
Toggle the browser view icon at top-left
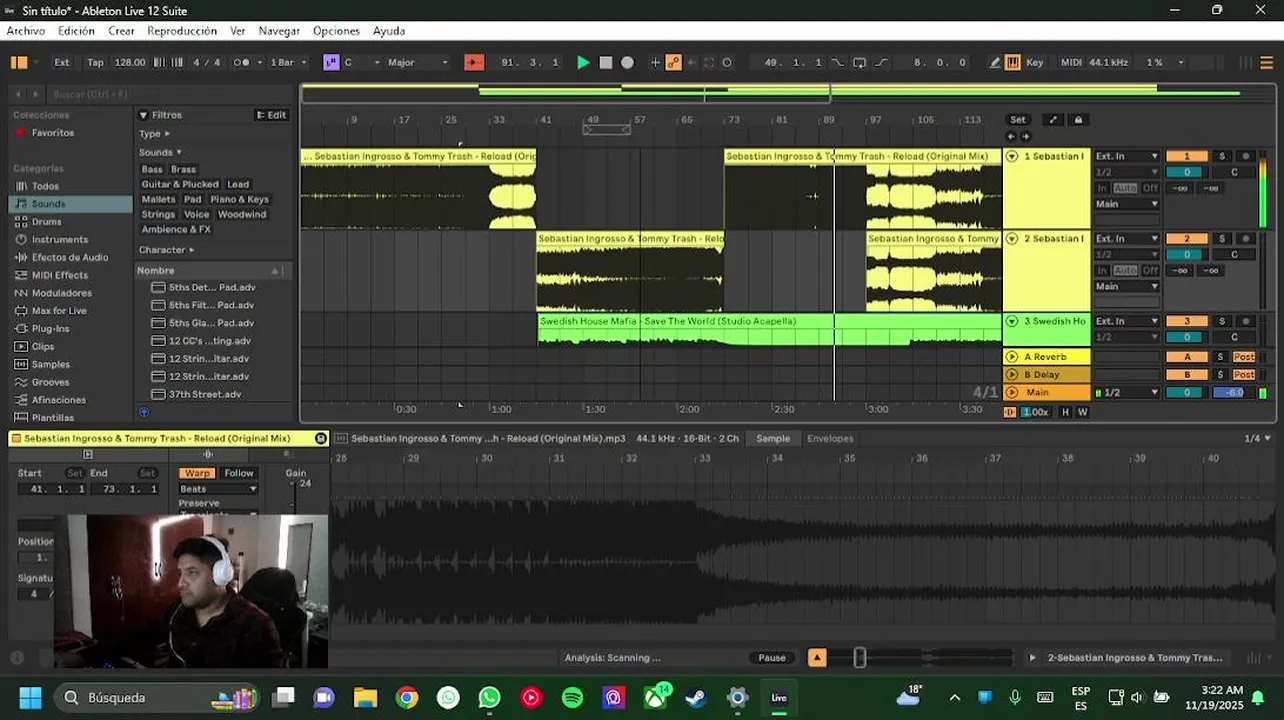19,62
